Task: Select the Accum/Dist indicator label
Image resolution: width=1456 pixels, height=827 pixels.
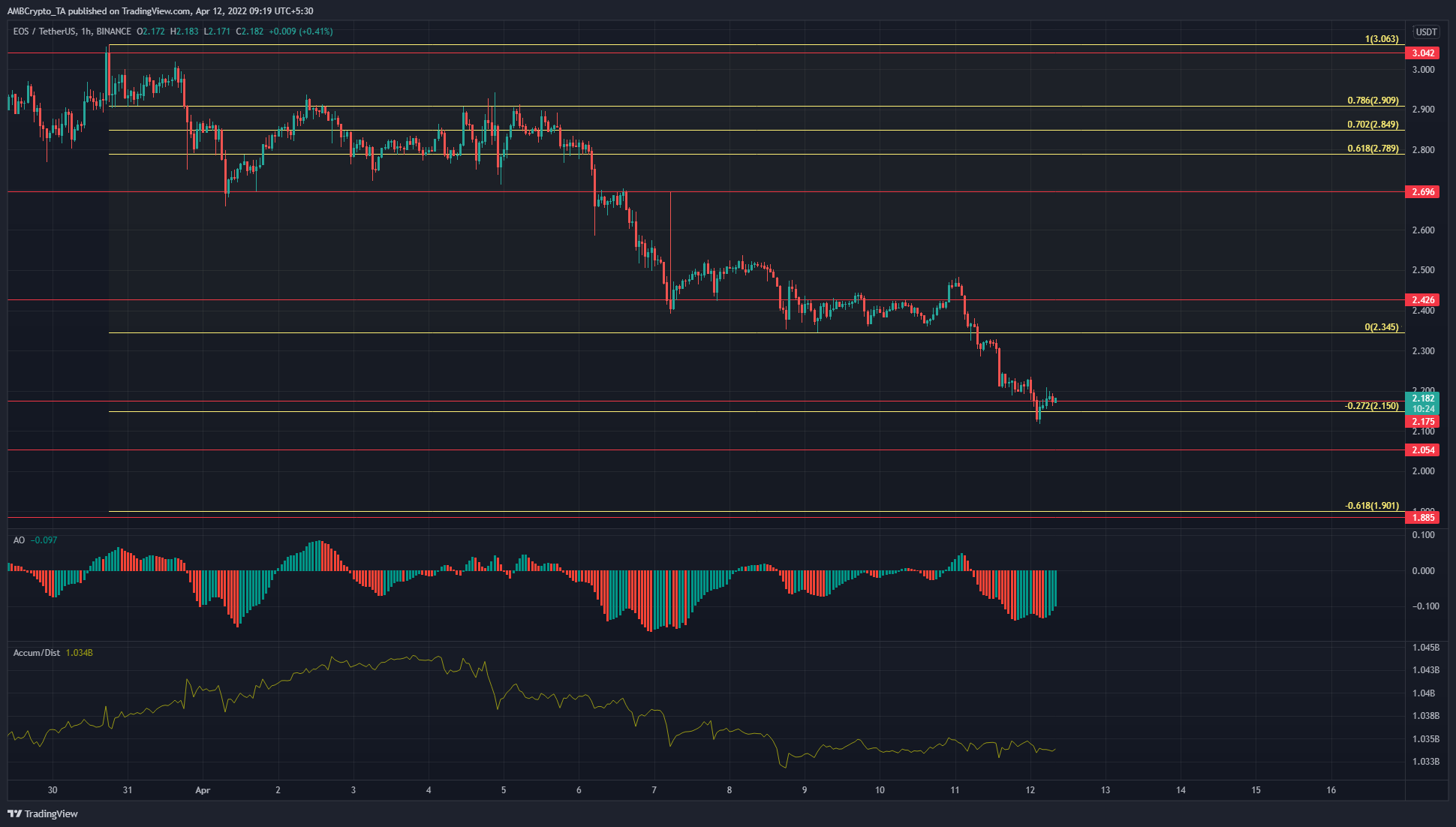Action: [36, 652]
